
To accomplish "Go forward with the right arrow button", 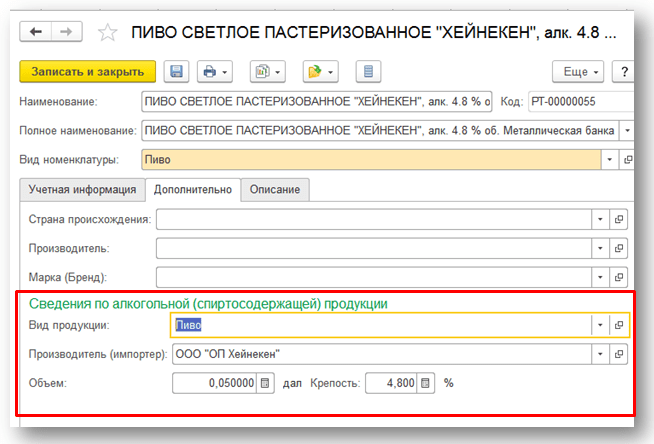I will (x=67, y=32).
